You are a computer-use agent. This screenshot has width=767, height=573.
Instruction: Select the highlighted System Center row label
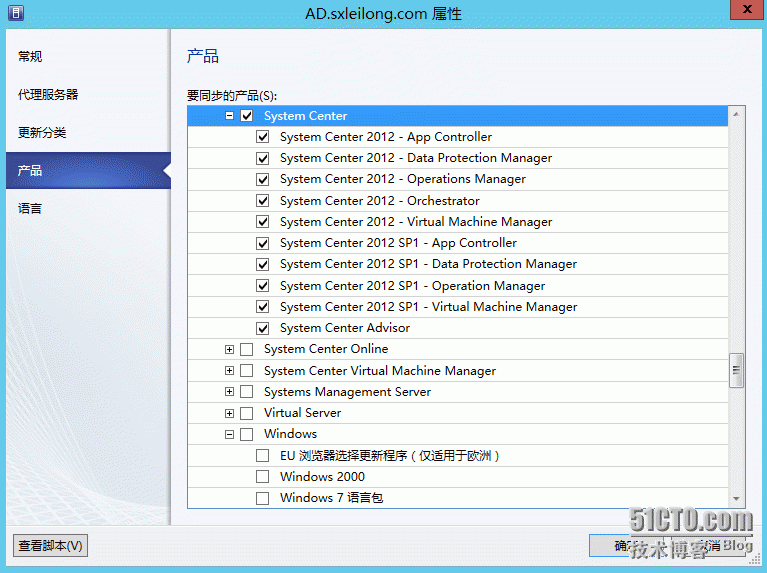(305, 116)
